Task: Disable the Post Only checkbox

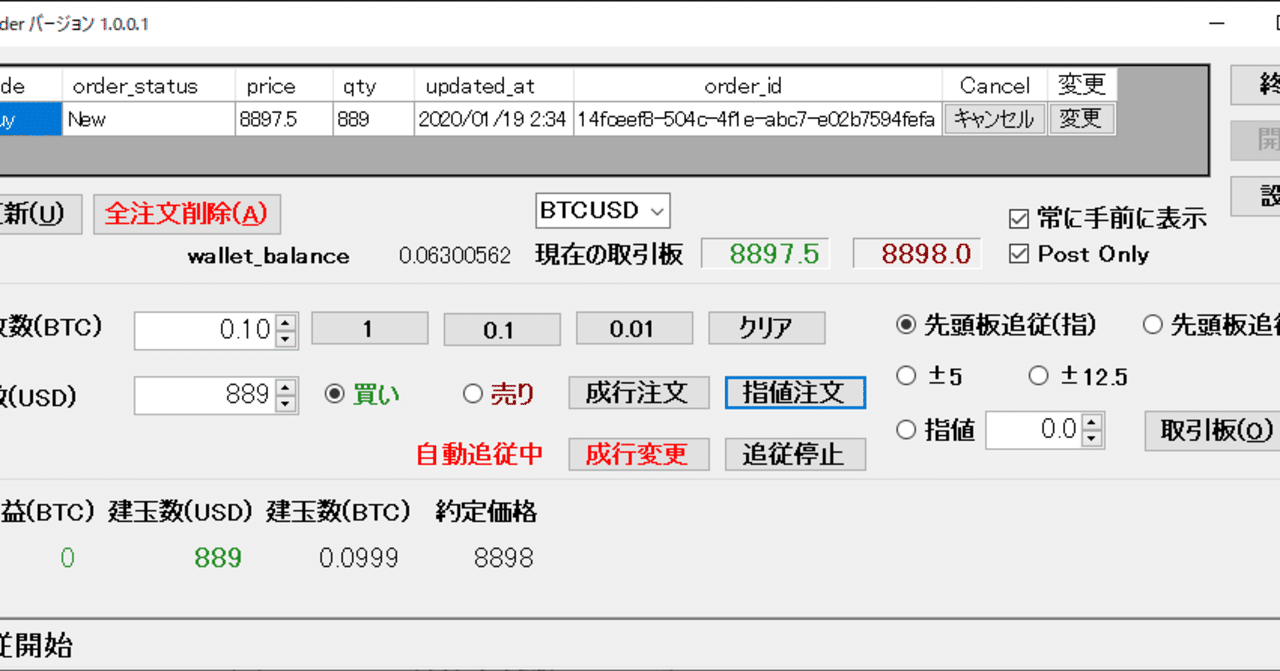Action: [1021, 254]
